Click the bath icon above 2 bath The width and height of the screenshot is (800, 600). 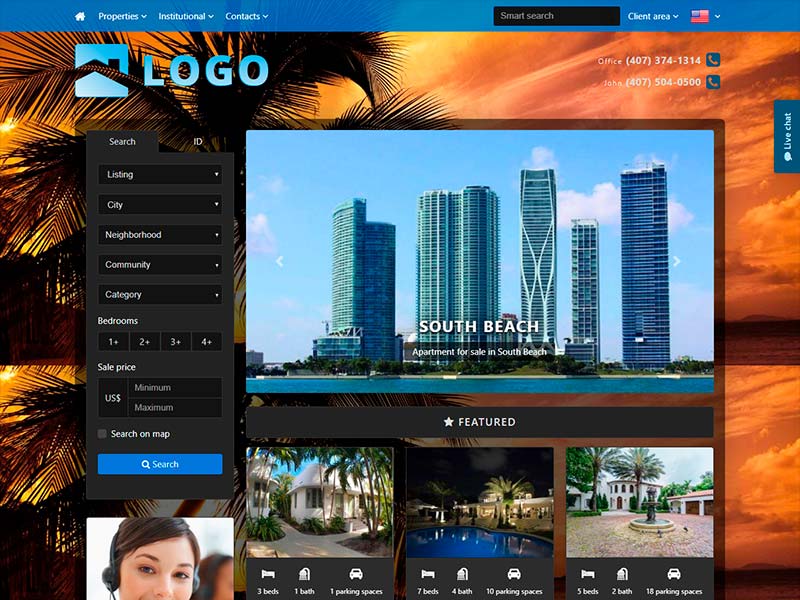click(622, 574)
